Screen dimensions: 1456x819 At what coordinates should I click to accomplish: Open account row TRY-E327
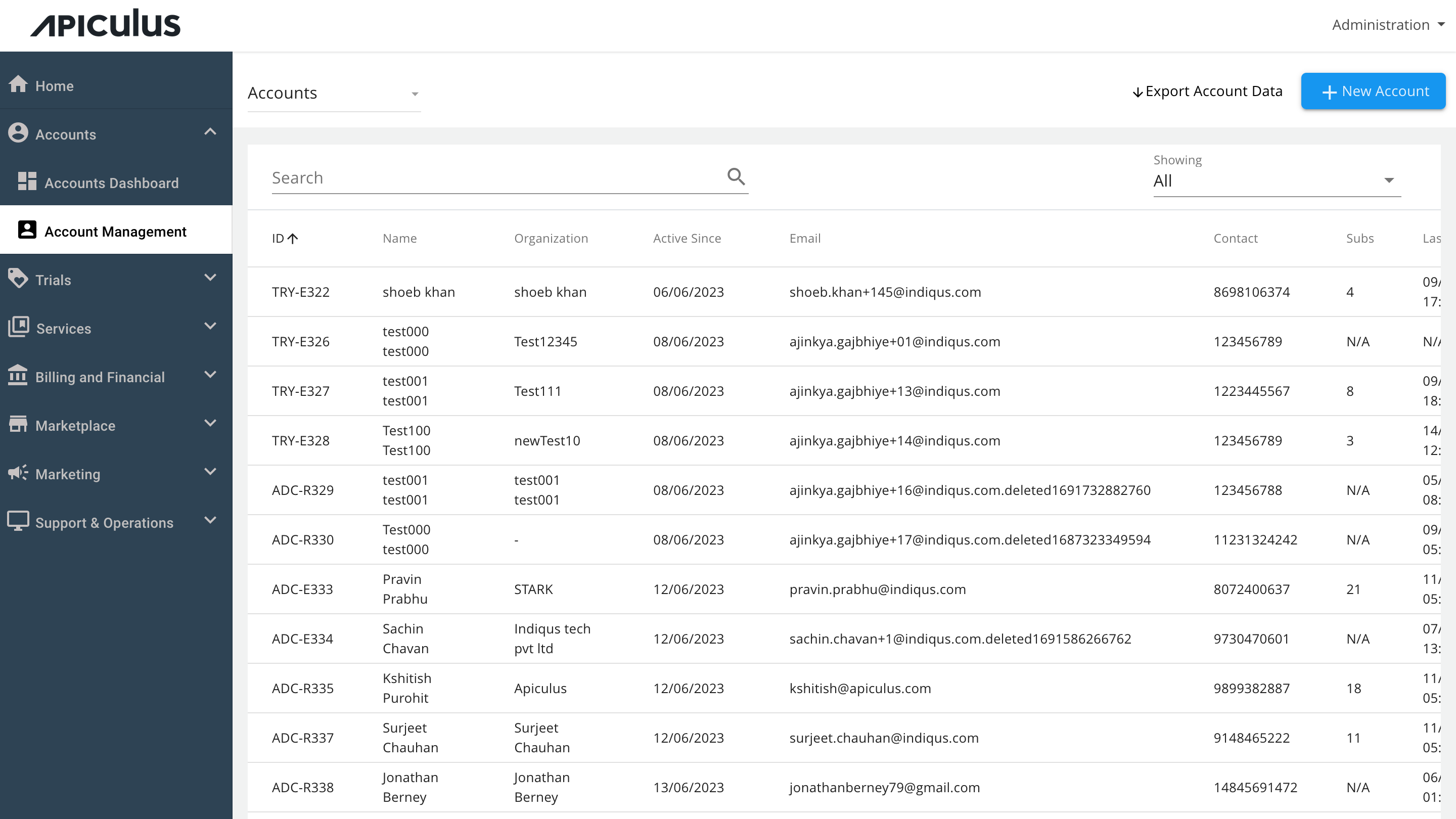(x=844, y=391)
